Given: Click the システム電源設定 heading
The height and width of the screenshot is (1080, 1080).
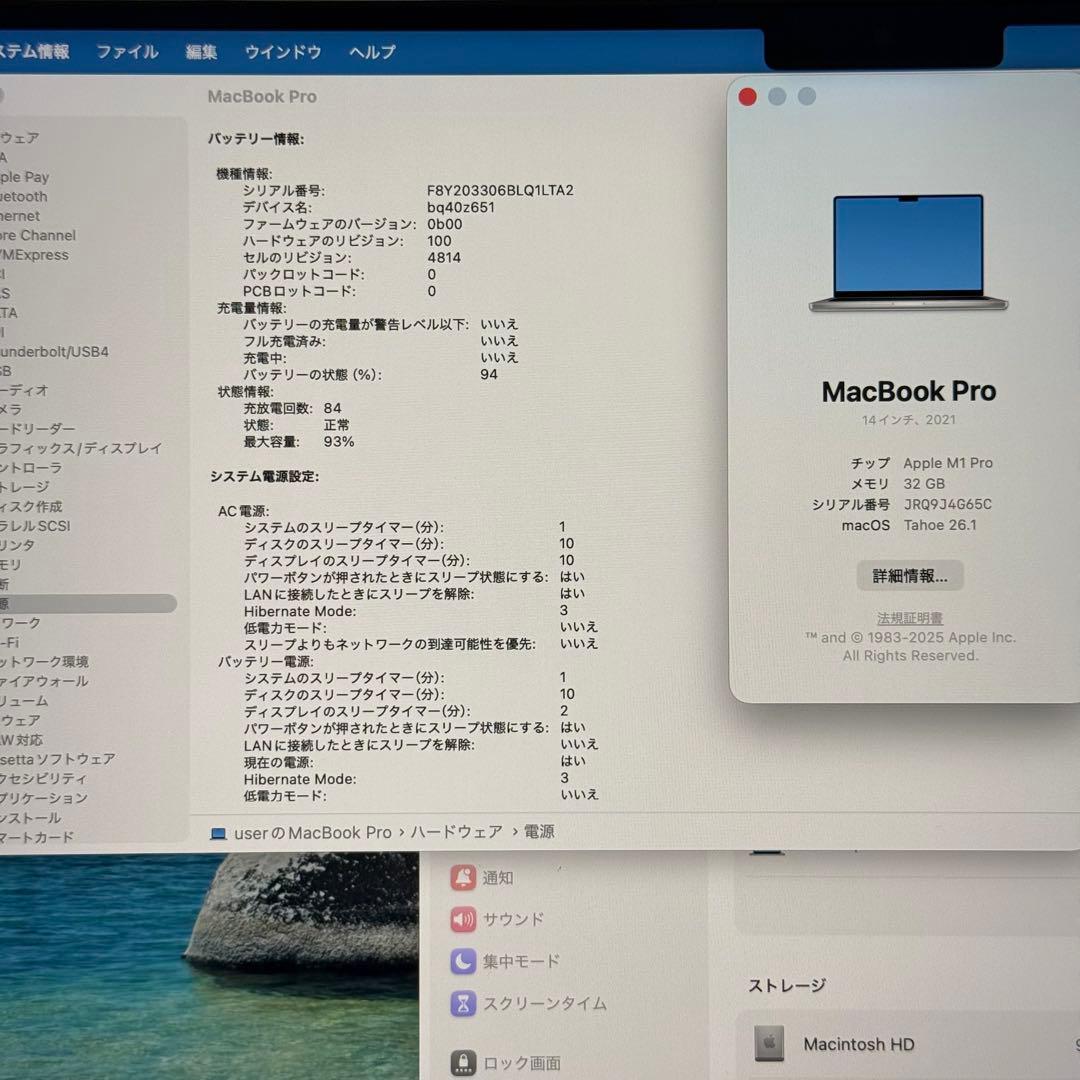Looking at the screenshot, I should [264, 477].
